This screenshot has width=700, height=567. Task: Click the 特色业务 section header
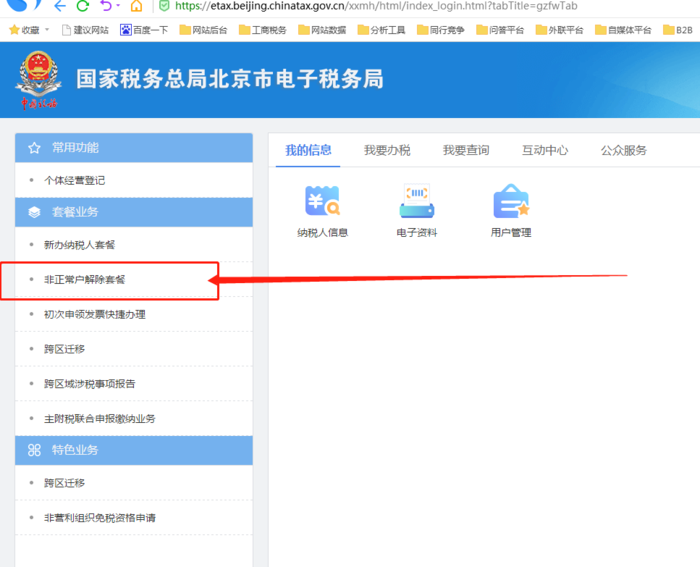(x=134, y=450)
